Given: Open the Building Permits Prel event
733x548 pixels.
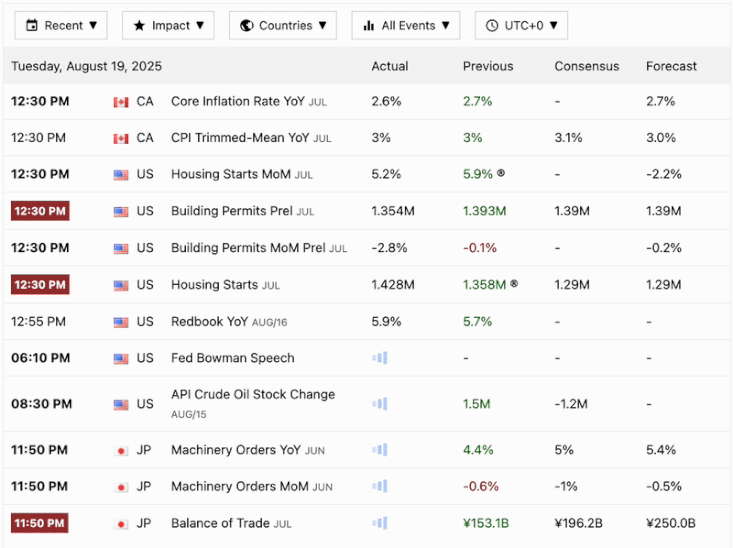Looking at the screenshot, I should coord(232,211).
